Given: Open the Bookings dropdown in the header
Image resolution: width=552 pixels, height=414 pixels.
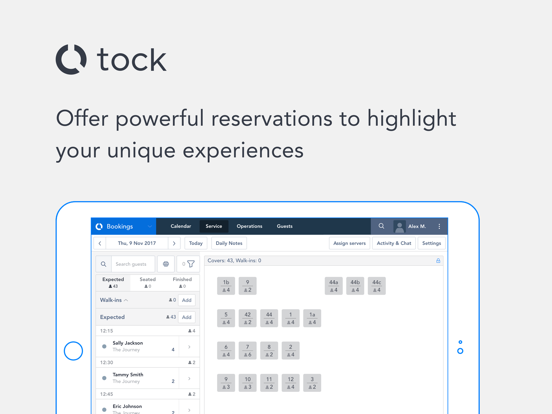Looking at the screenshot, I should pyautogui.click(x=124, y=226).
